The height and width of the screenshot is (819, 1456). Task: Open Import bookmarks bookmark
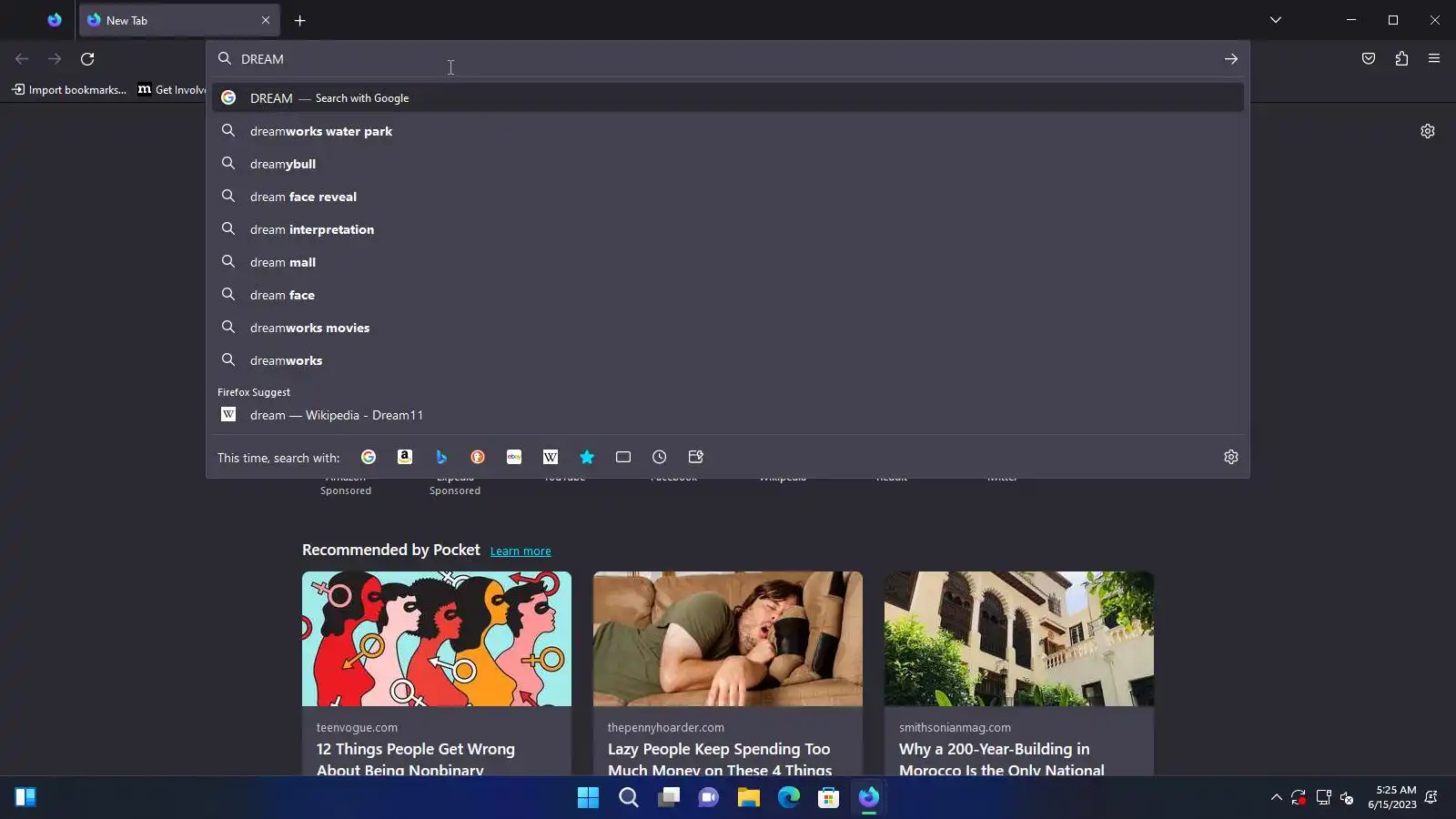(x=69, y=89)
